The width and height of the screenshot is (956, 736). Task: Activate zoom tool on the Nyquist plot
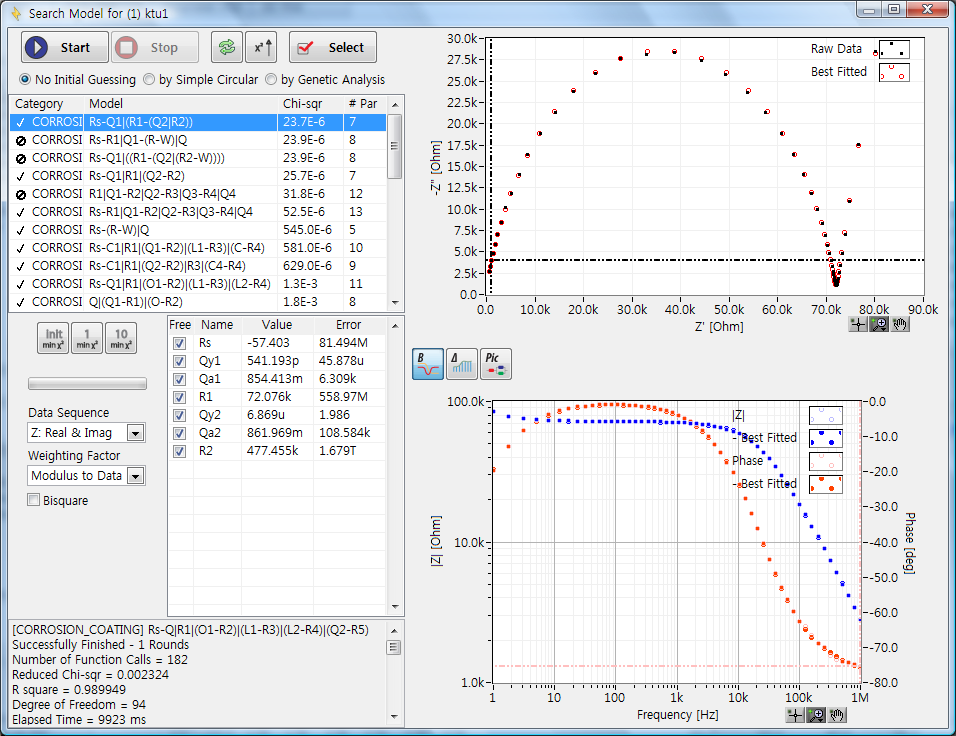coord(878,324)
